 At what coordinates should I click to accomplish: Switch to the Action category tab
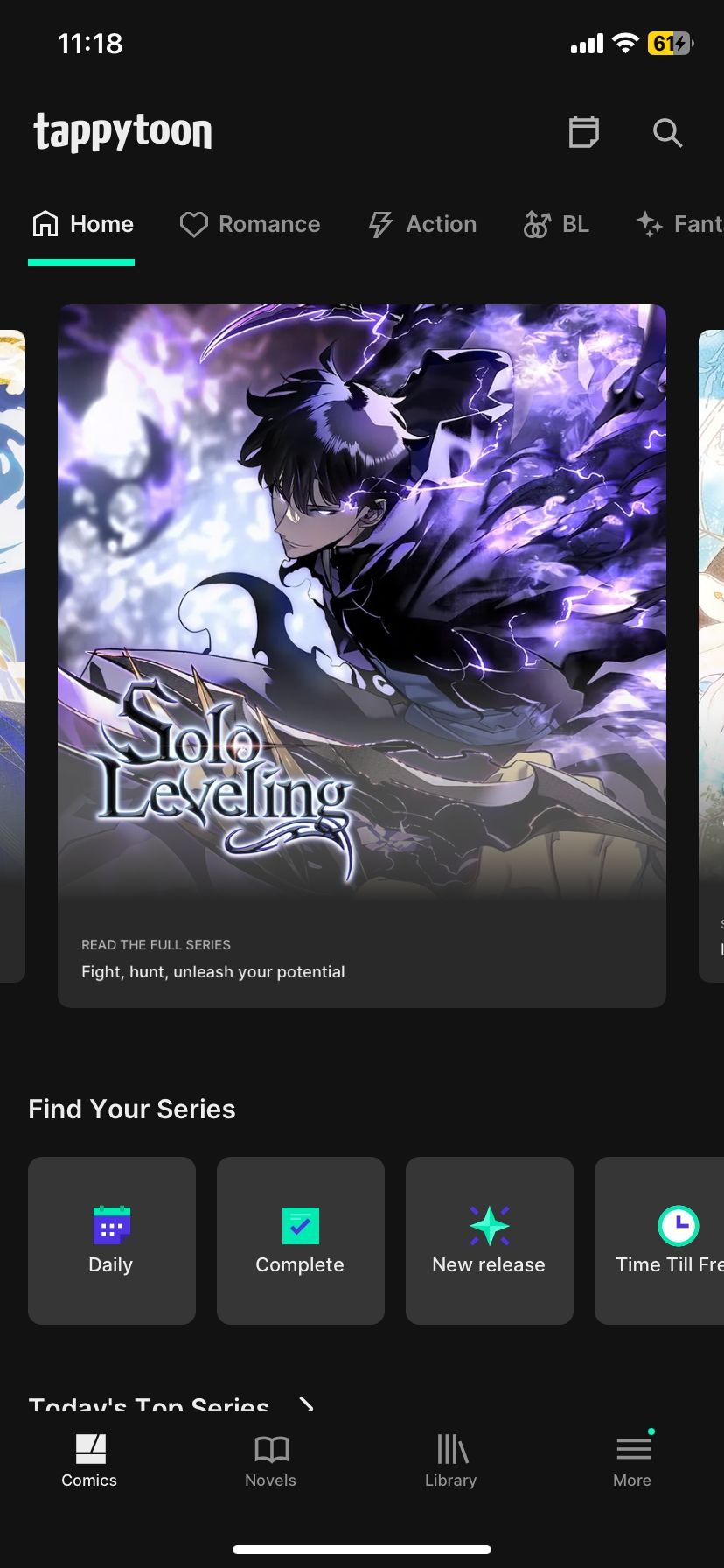pos(422,224)
